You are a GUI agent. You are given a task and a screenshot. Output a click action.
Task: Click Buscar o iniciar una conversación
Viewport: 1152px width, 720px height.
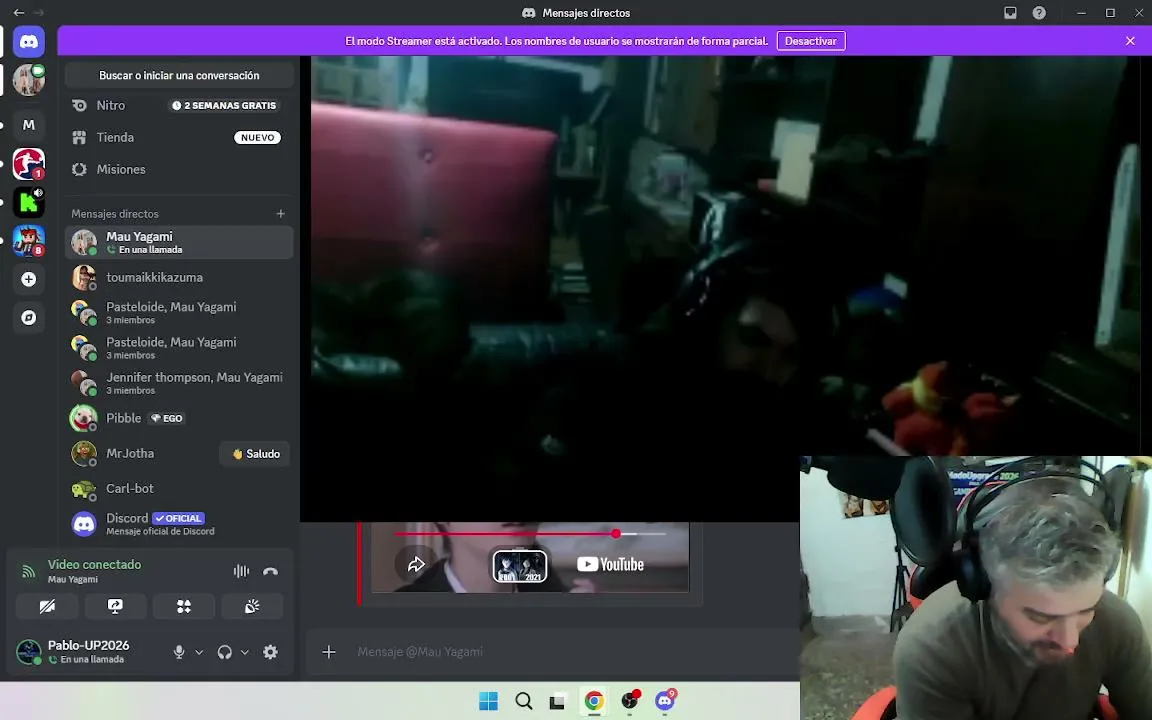coord(179,75)
